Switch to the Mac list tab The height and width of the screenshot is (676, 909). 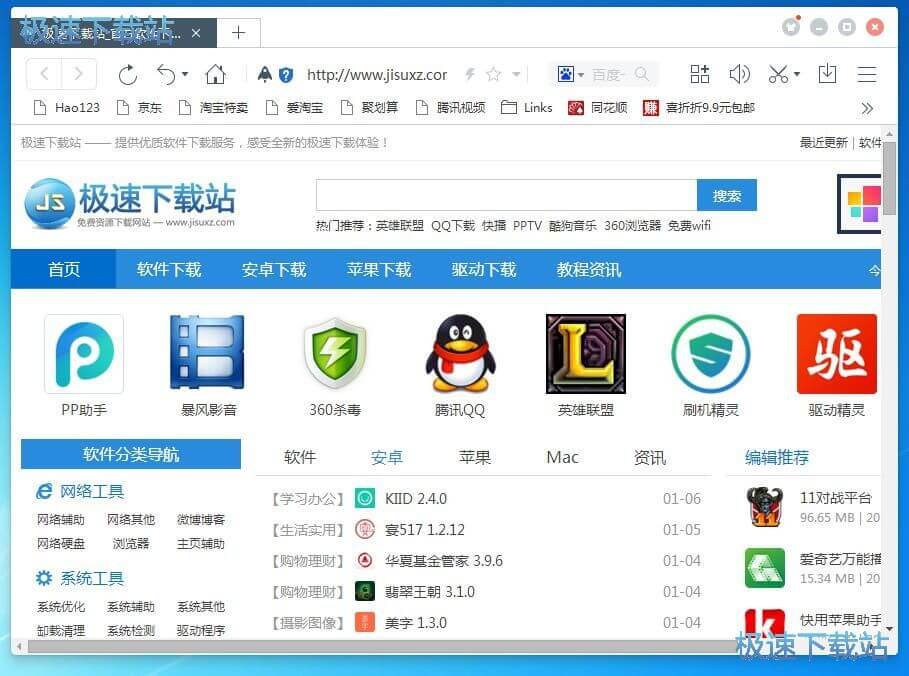[562, 457]
